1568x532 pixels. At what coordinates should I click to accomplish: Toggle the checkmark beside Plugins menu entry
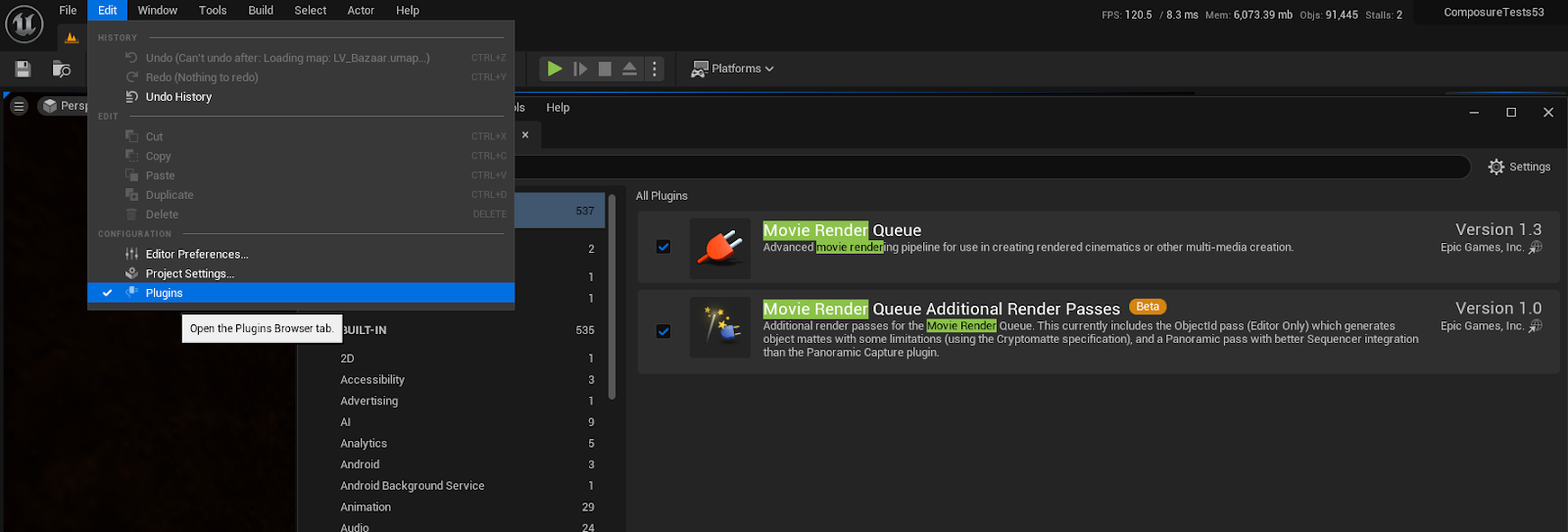pos(107,293)
